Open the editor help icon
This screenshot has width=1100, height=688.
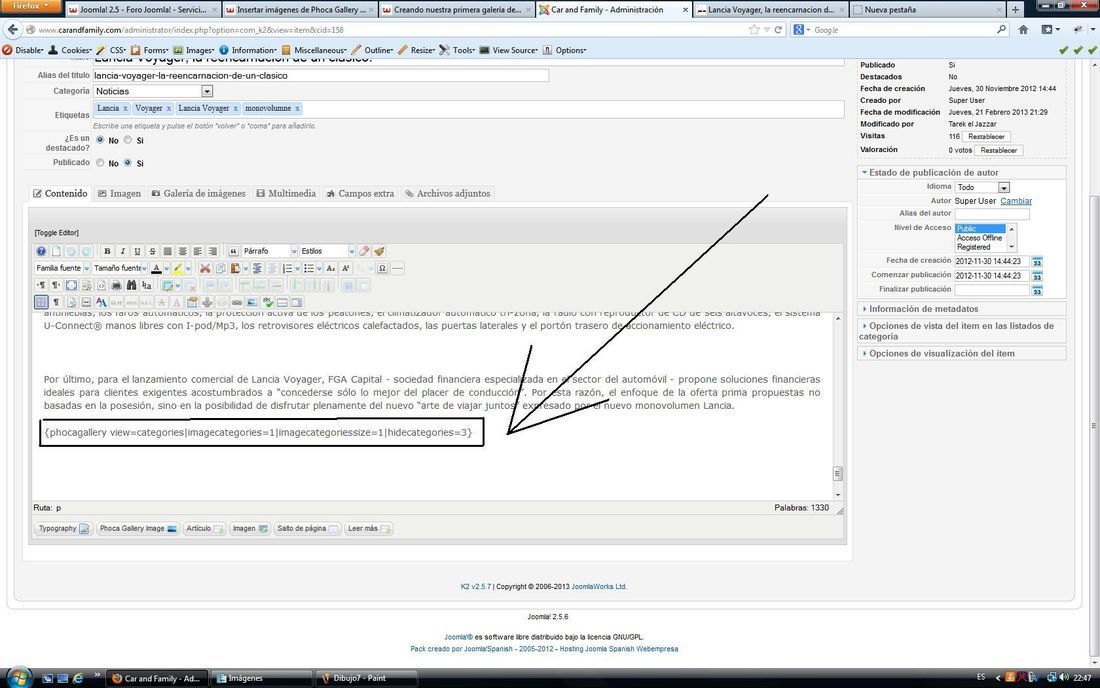[x=41, y=251]
